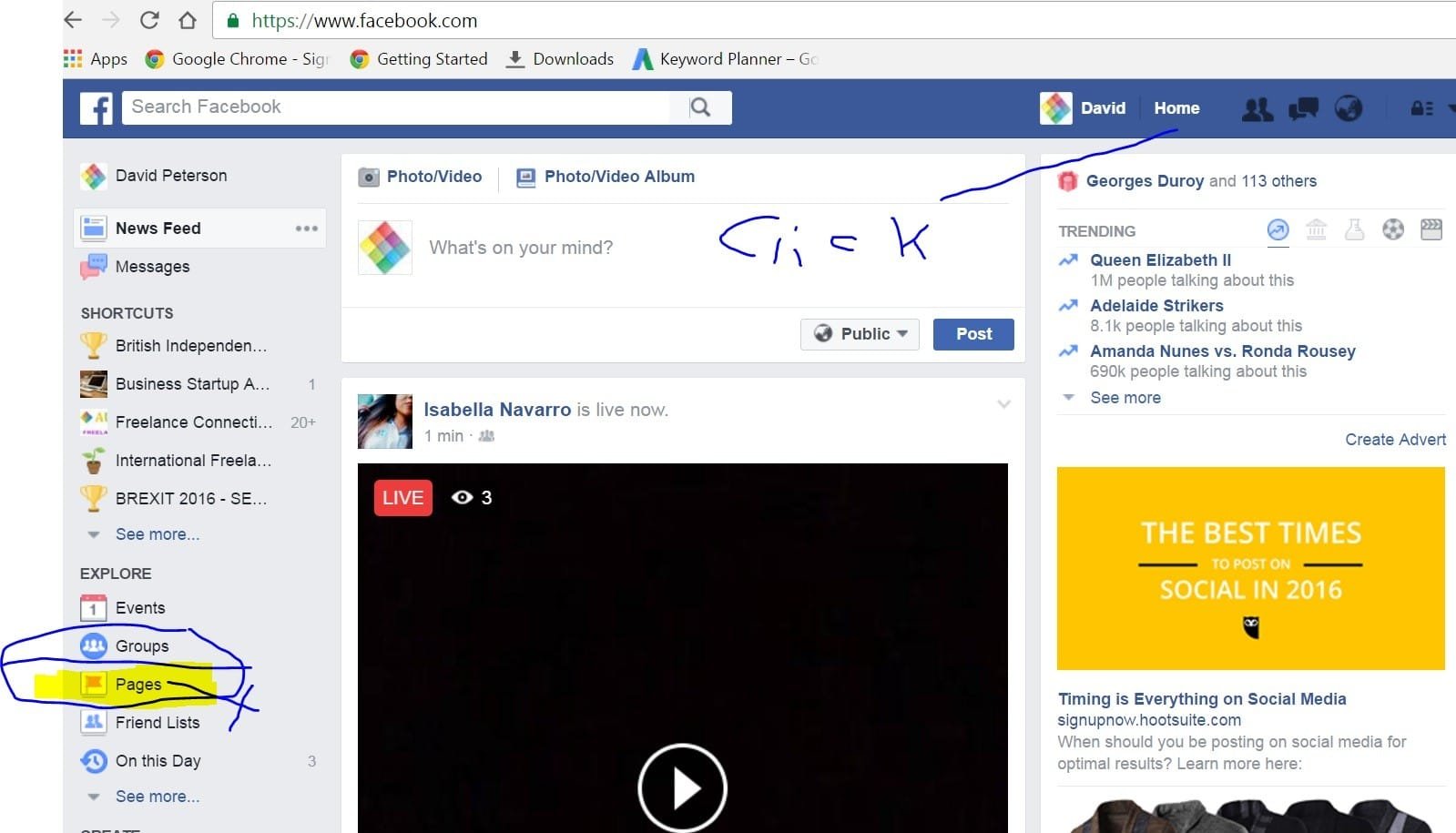The image size is (1456, 833).
Task: Click the Messages icon in sidebar
Action: (x=94, y=266)
